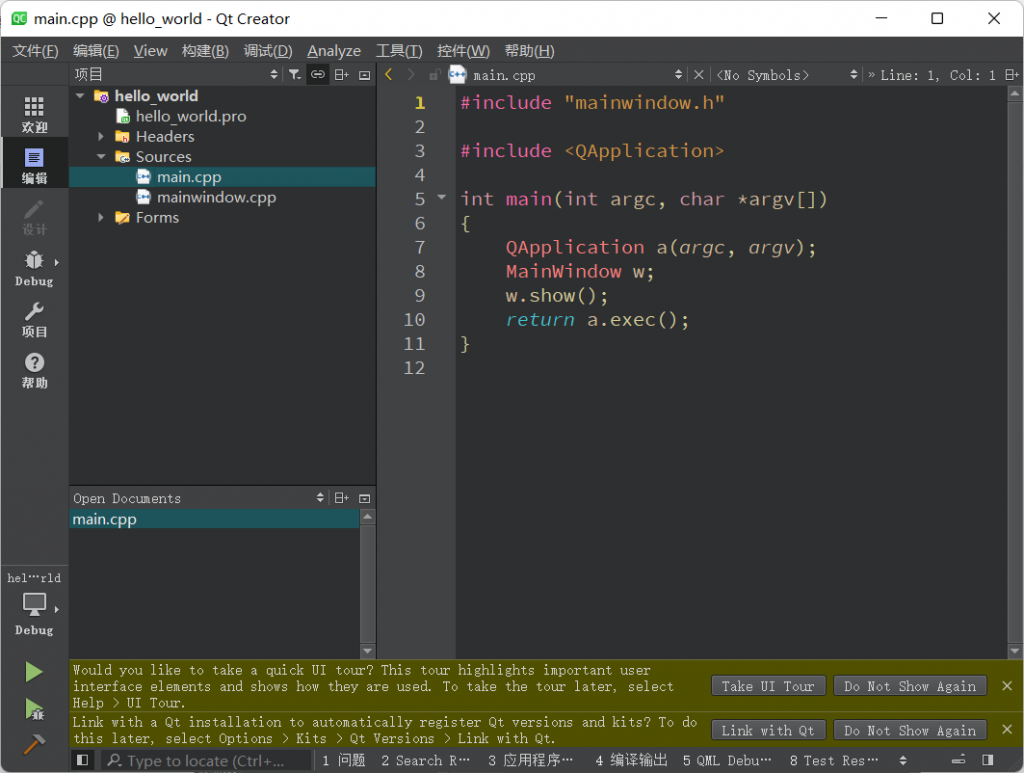
Task: Toggle right sidebar visibility in status bar
Action: [x=987, y=760]
